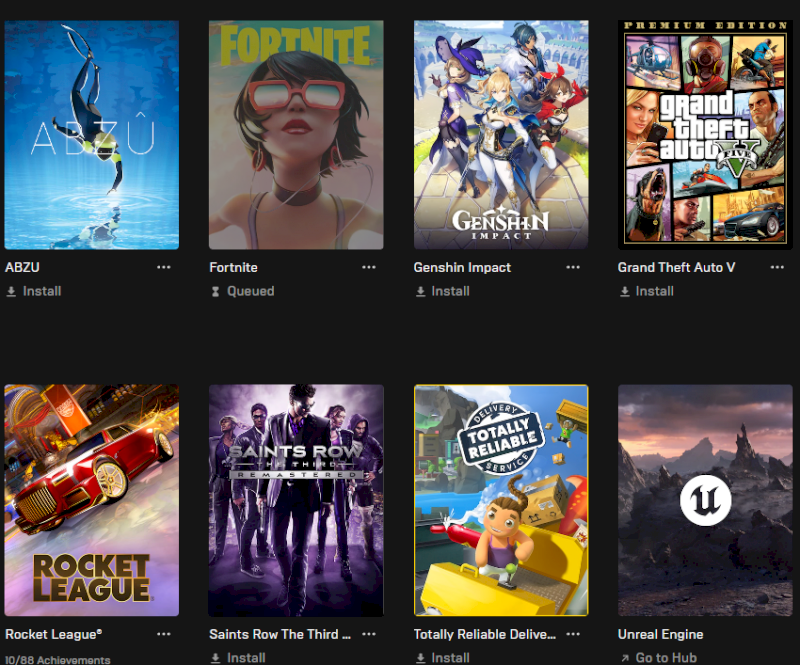800x665 pixels.
Task: Open Saints Row The Third Remastered cover
Action: [x=296, y=500]
